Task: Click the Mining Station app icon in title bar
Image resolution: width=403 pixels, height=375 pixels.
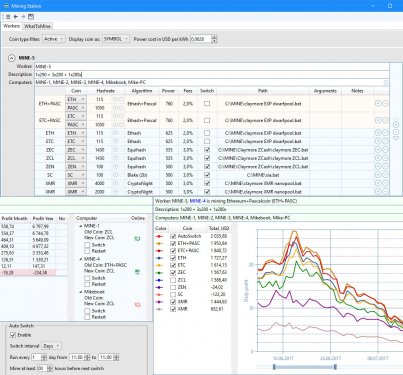Action: pos(6,6)
